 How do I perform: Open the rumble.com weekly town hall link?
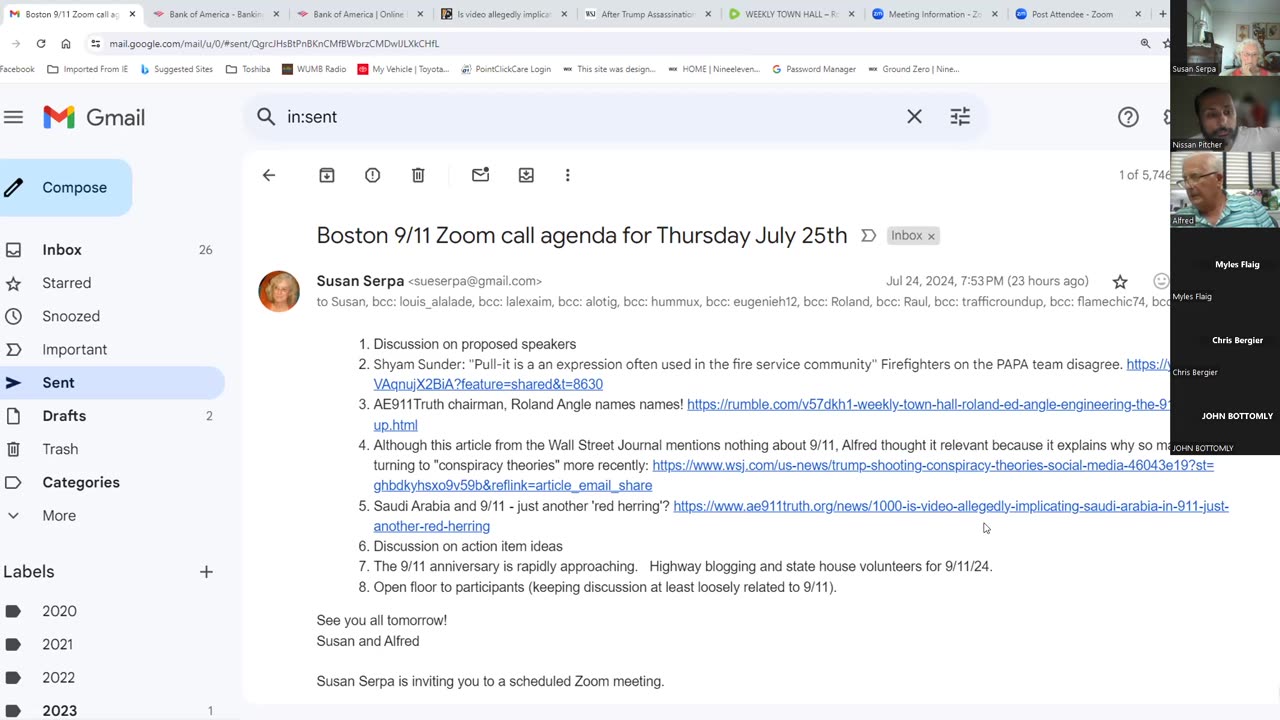tap(929, 405)
